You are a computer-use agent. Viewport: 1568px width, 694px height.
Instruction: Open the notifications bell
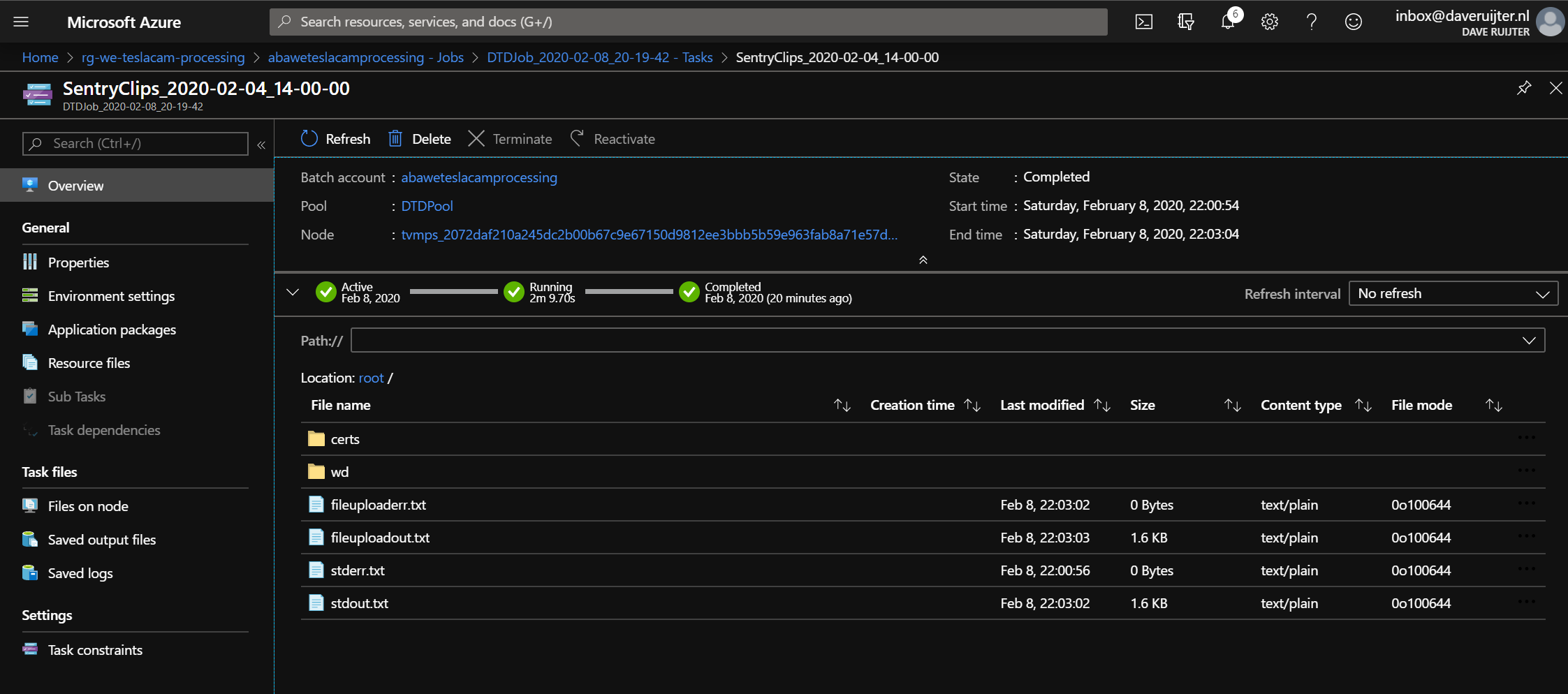click(x=1228, y=22)
